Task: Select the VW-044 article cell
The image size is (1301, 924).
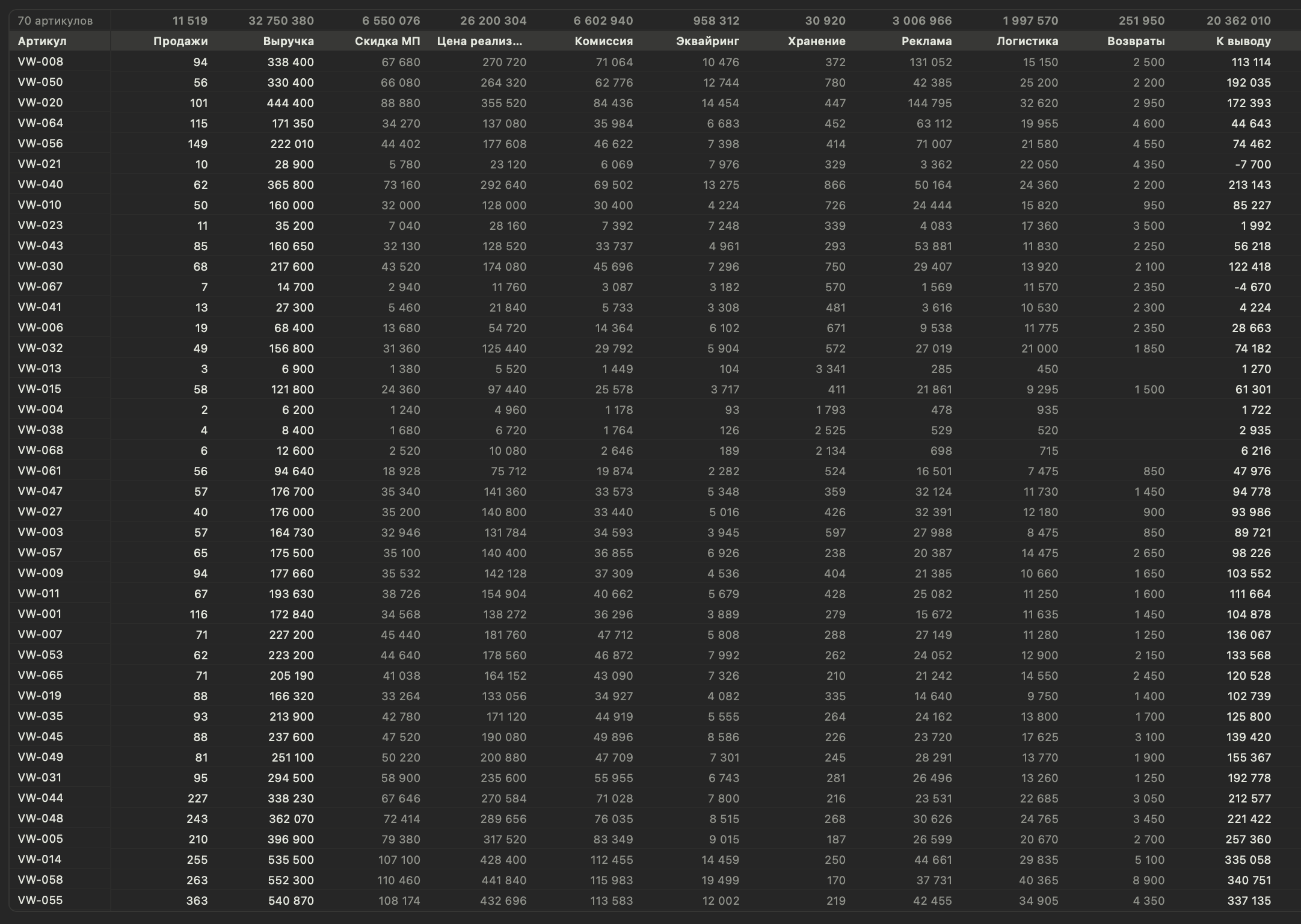Action: tap(40, 798)
